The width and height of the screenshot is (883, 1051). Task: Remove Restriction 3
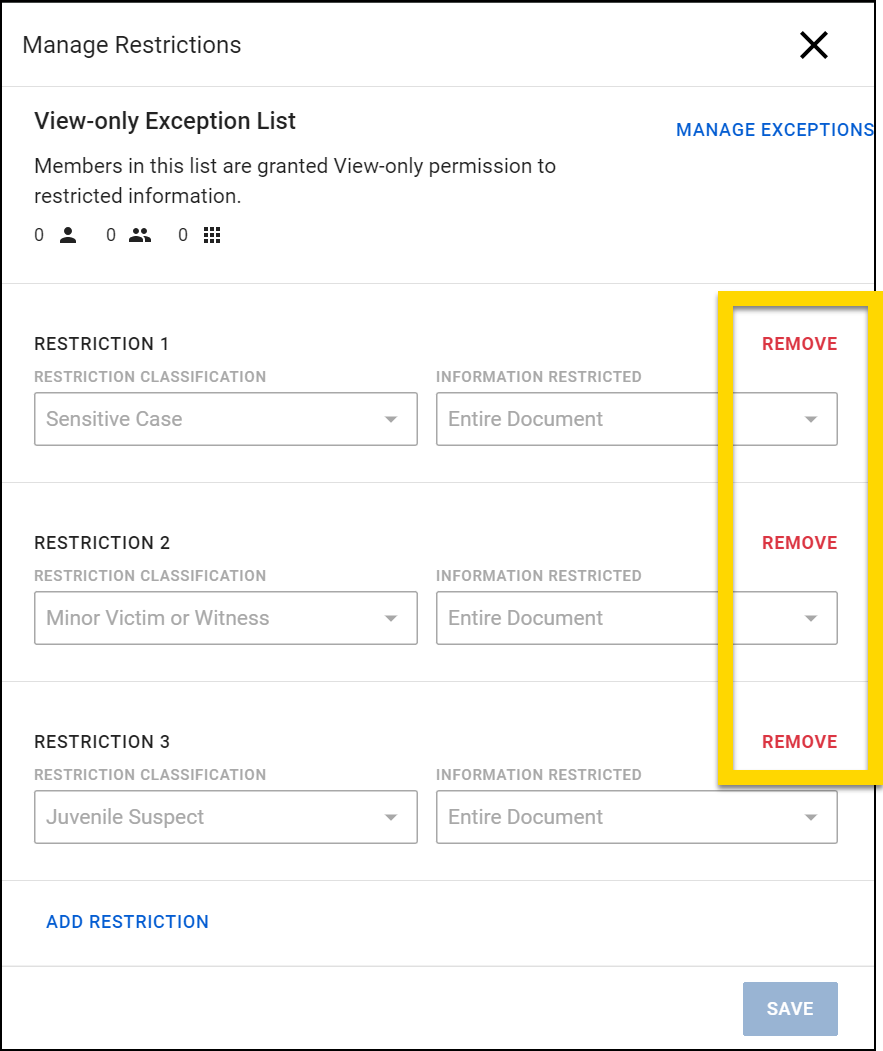click(799, 741)
